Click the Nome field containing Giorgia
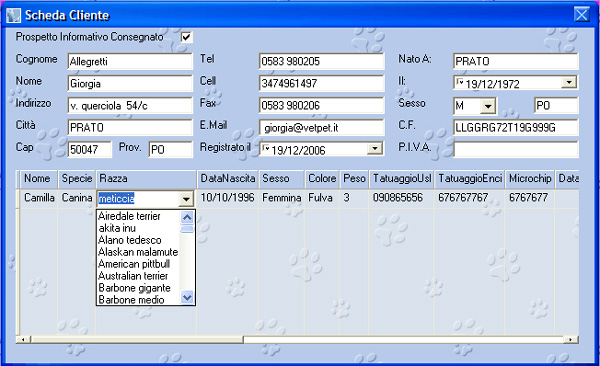The width and height of the screenshot is (600, 366). pyautogui.click(x=130, y=83)
